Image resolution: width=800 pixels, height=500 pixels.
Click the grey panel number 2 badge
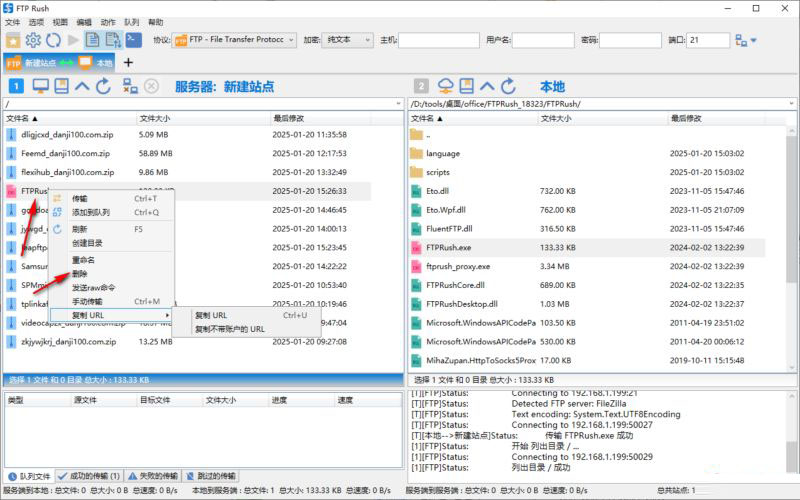coord(421,86)
